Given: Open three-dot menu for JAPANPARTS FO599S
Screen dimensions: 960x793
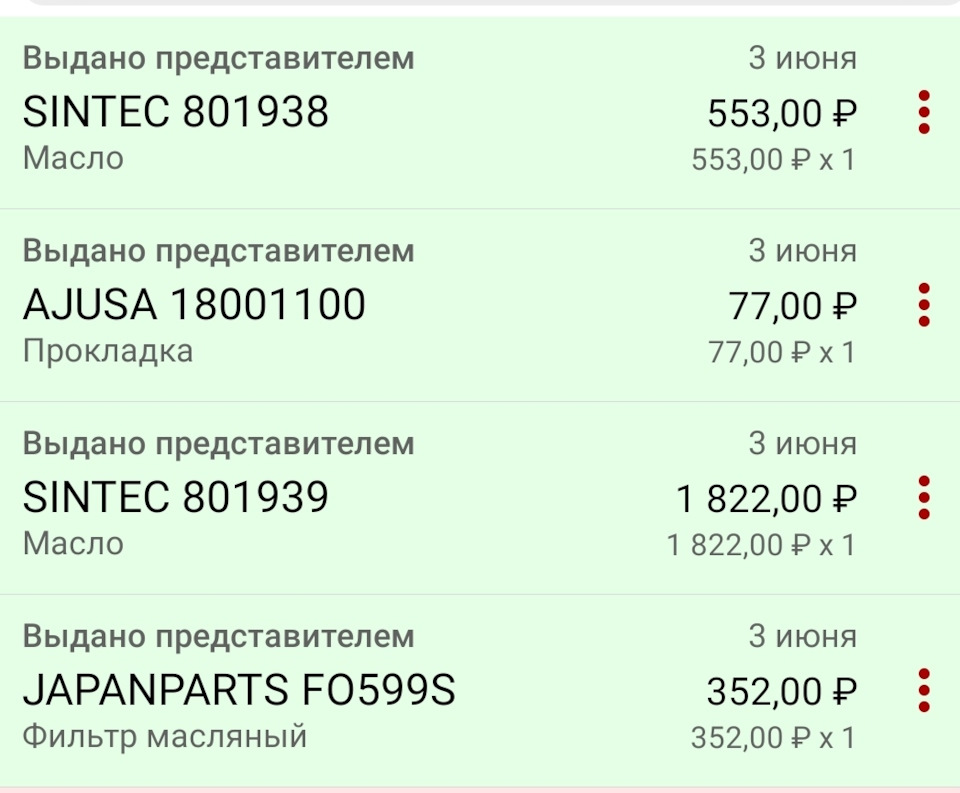Looking at the screenshot, I should [923, 691].
